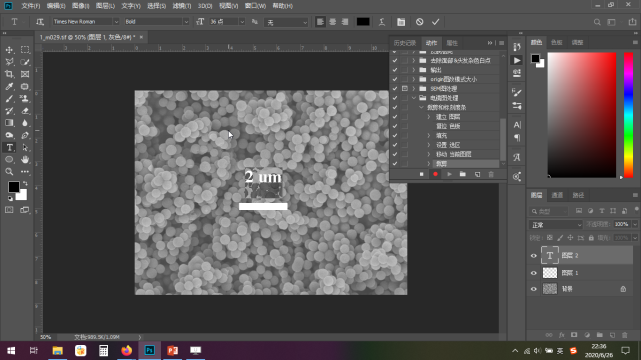Left align the text
641x360 pixels.
(320, 22)
